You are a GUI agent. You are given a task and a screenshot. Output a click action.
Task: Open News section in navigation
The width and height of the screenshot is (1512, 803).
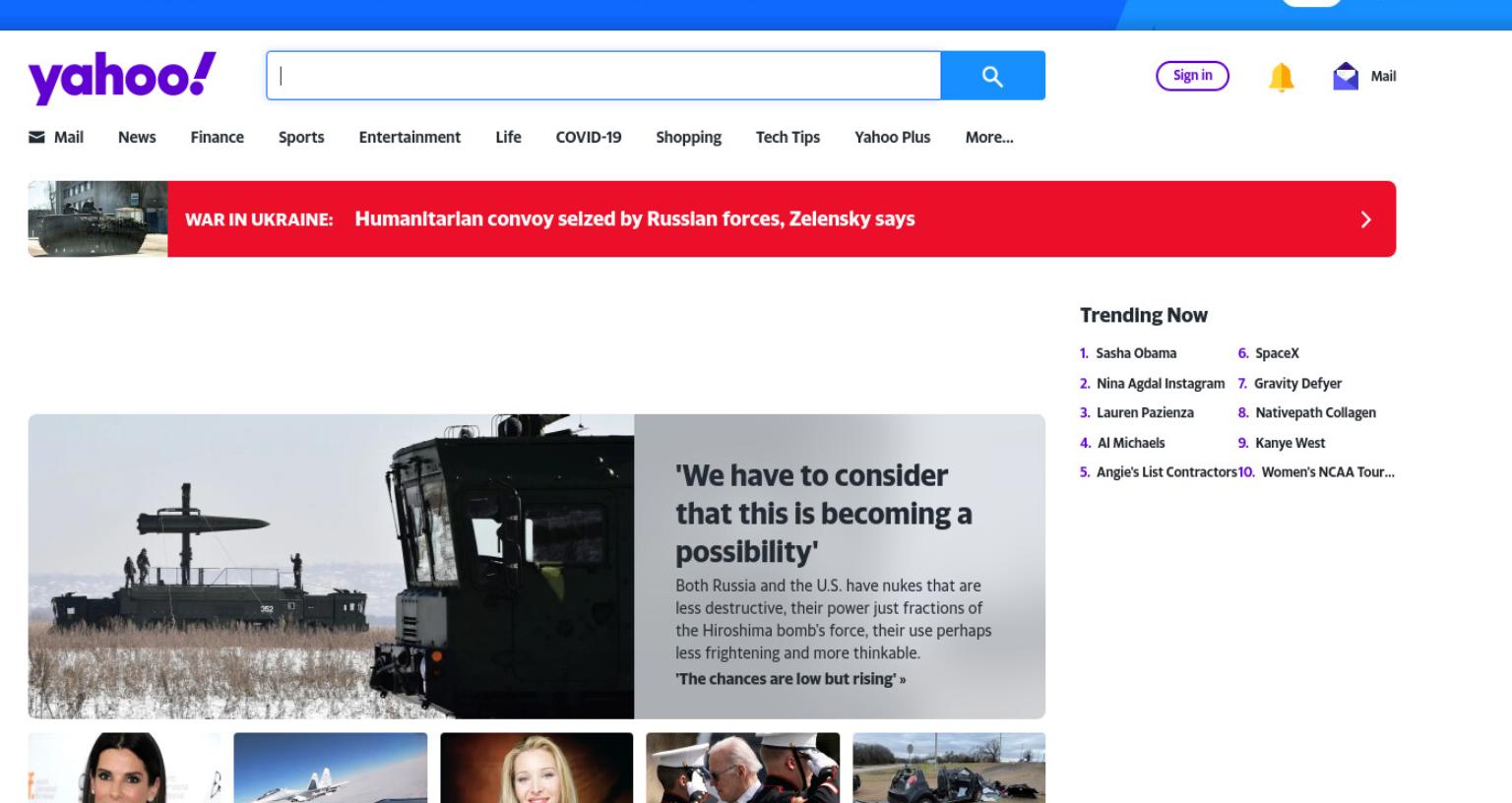(137, 137)
